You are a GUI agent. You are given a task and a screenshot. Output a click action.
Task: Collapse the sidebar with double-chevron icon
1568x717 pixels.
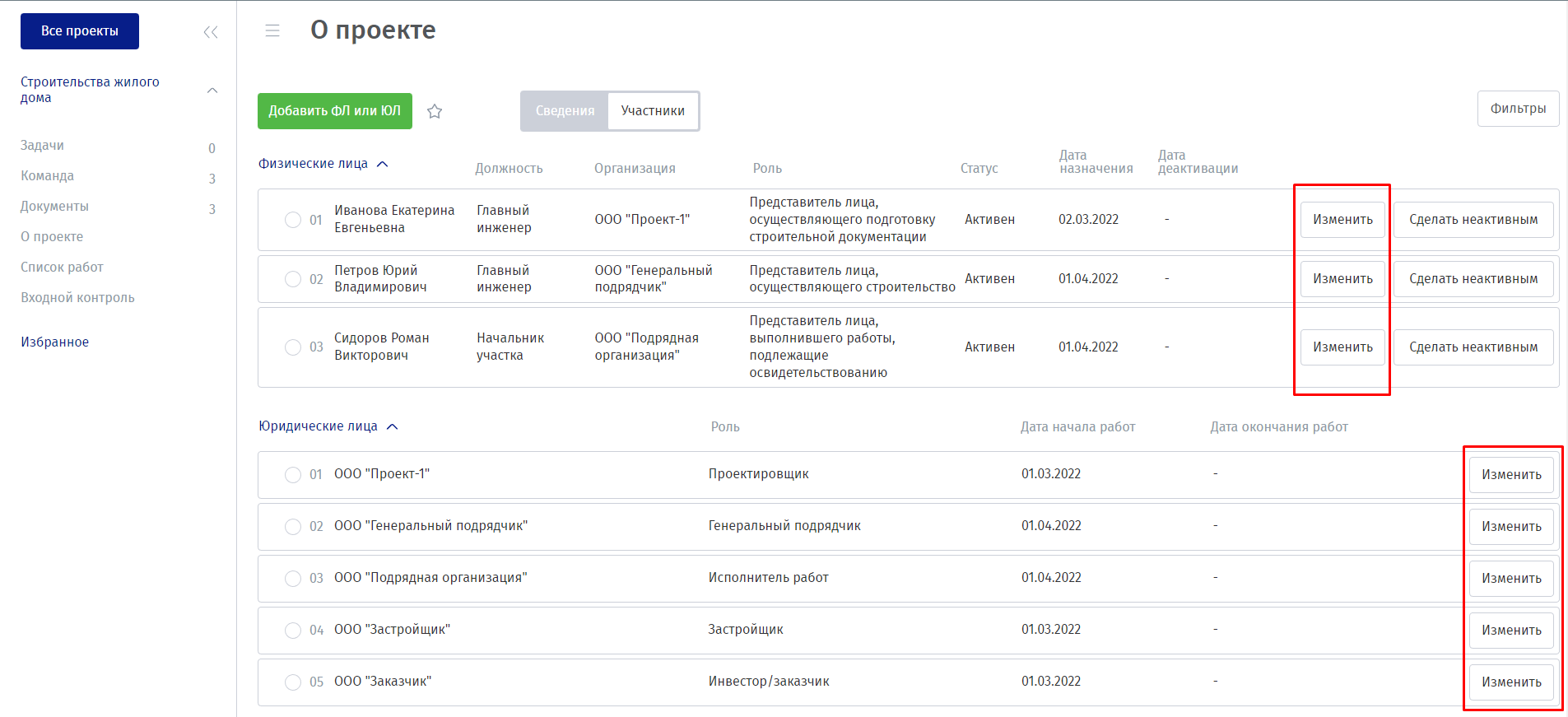[x=211, y=32]
